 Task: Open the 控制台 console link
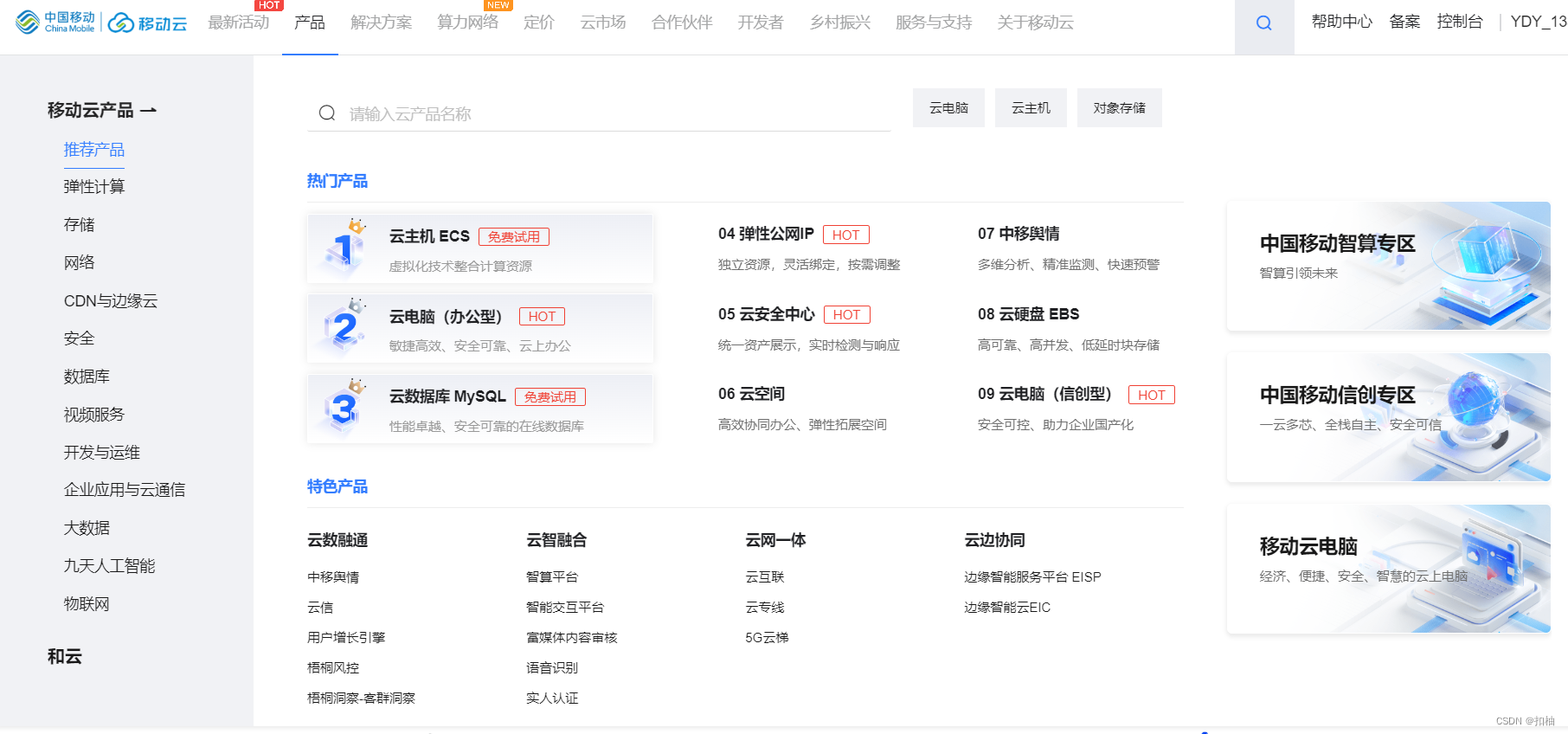(1460, 22)
